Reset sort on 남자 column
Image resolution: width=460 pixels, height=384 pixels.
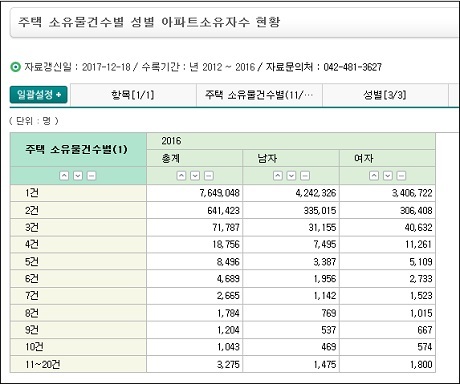[x=305, y=176]
